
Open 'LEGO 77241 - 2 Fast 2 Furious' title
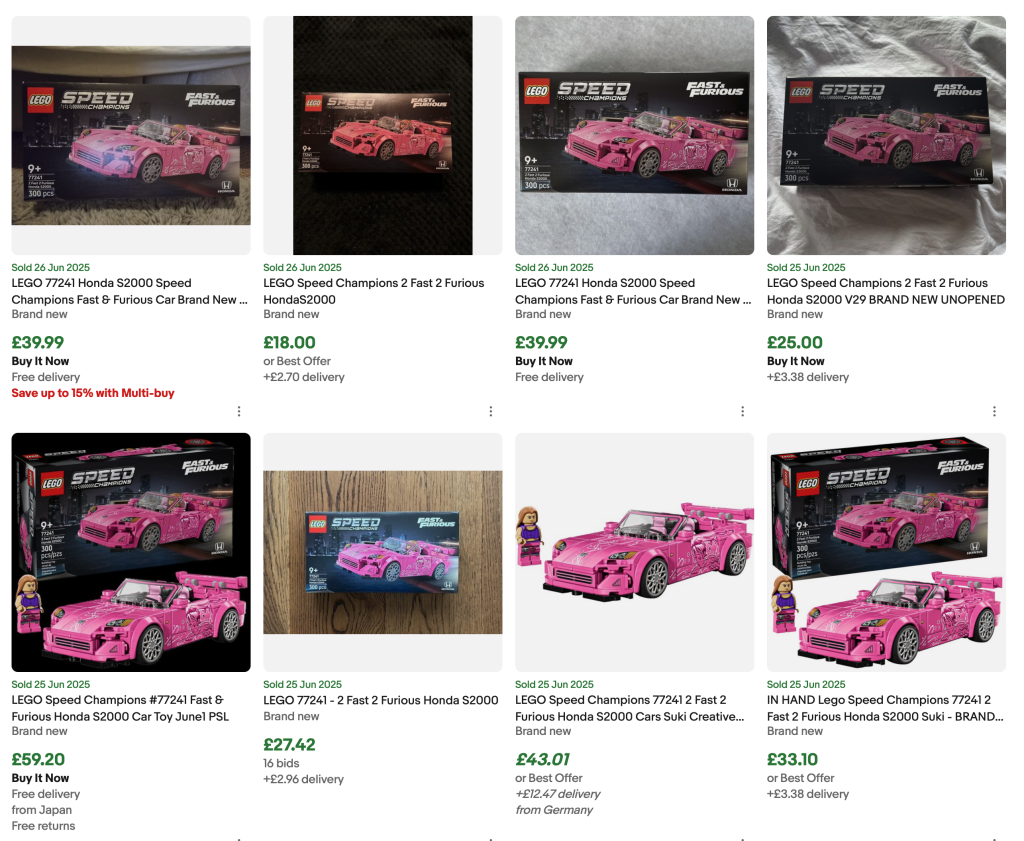coord(380,700)
